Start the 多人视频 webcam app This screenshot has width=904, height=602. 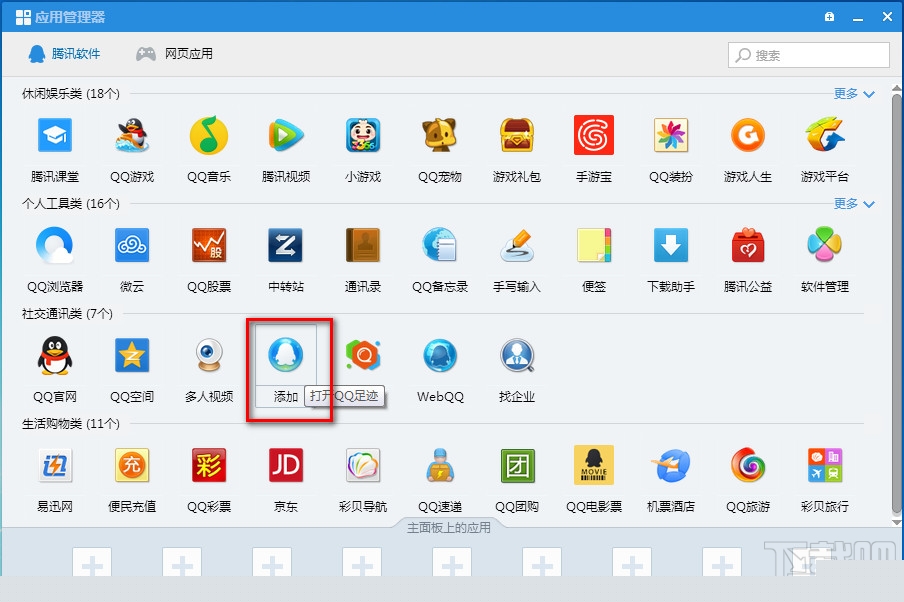(209, 356)
